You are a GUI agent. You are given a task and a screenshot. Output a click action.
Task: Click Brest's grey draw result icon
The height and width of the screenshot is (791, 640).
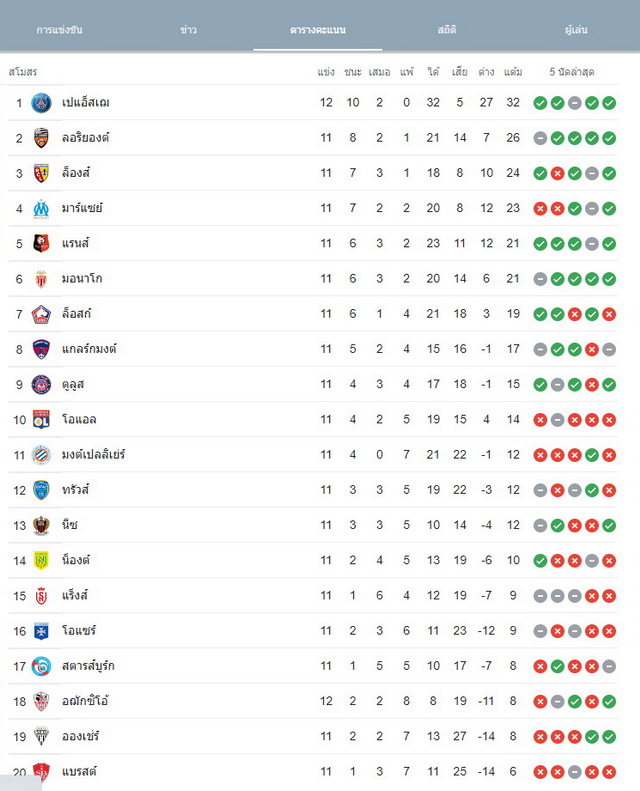(574, 772)
